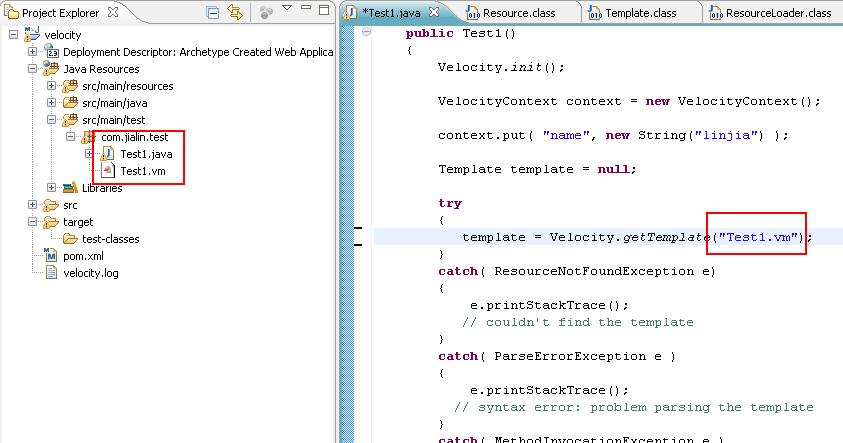Click the src/main/resources source folder icon

(70, 85)
